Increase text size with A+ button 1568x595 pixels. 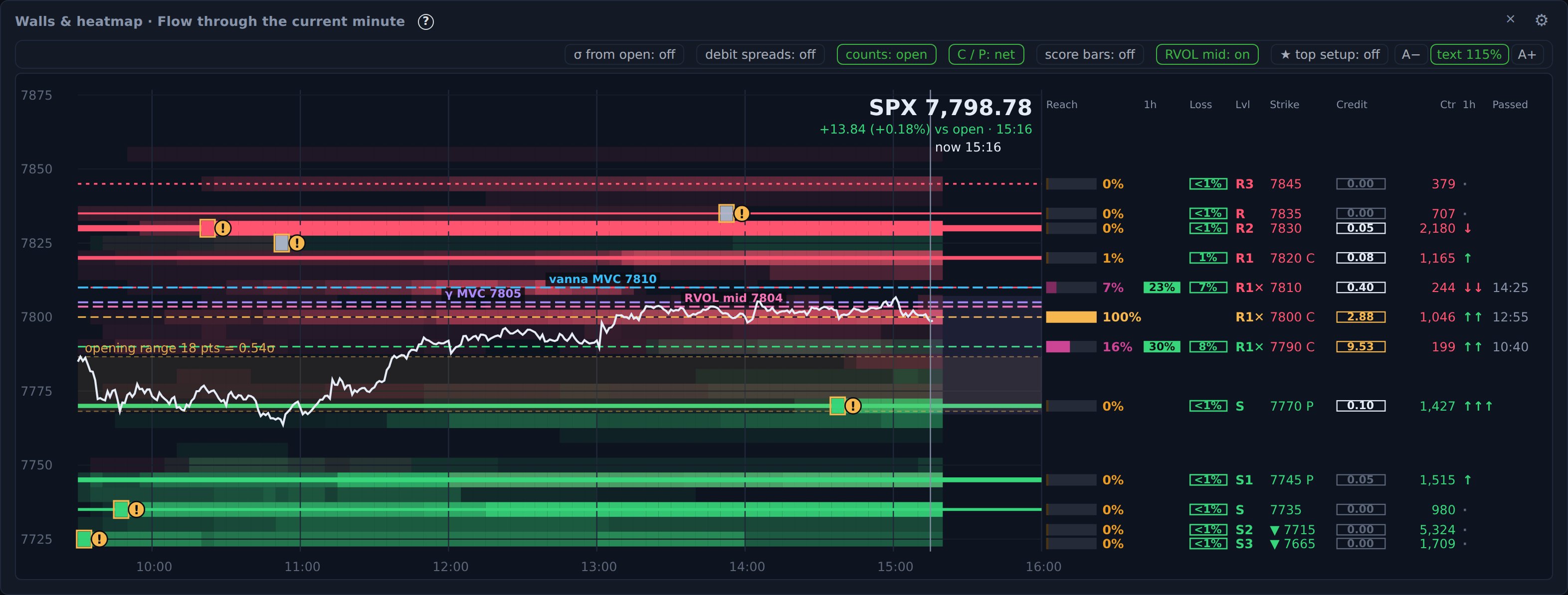[1527, 55]
